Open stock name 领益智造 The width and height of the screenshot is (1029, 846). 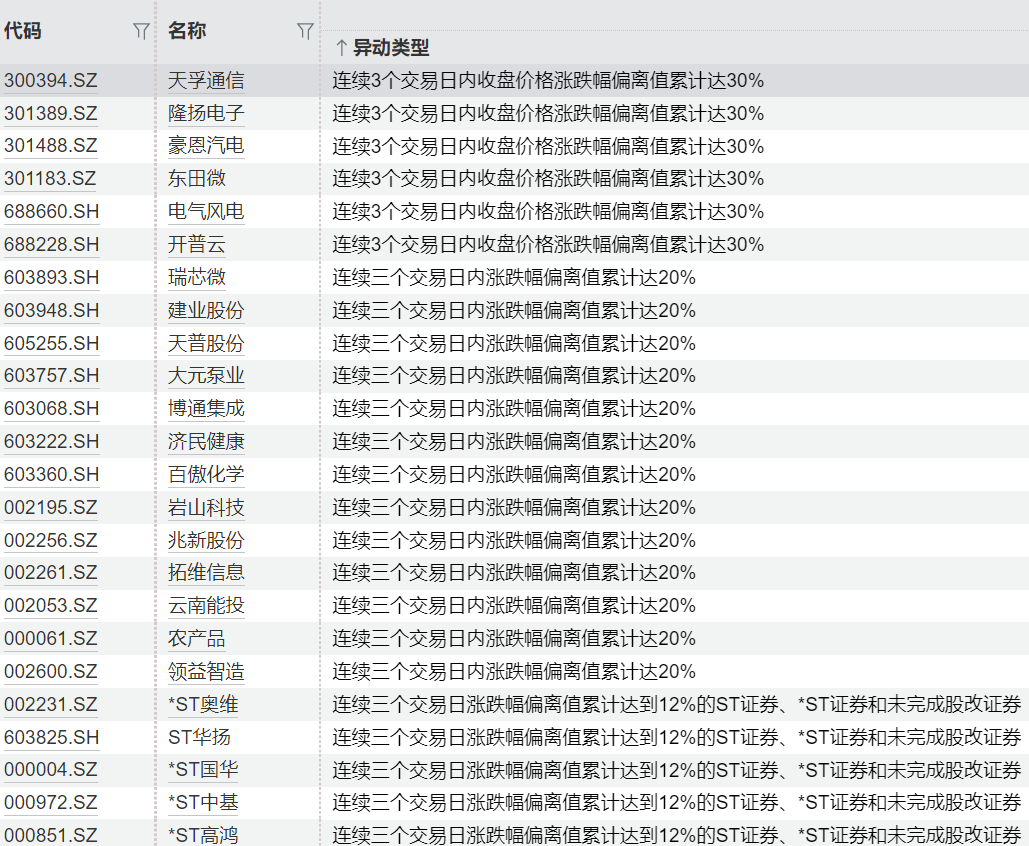click(206, 671)
